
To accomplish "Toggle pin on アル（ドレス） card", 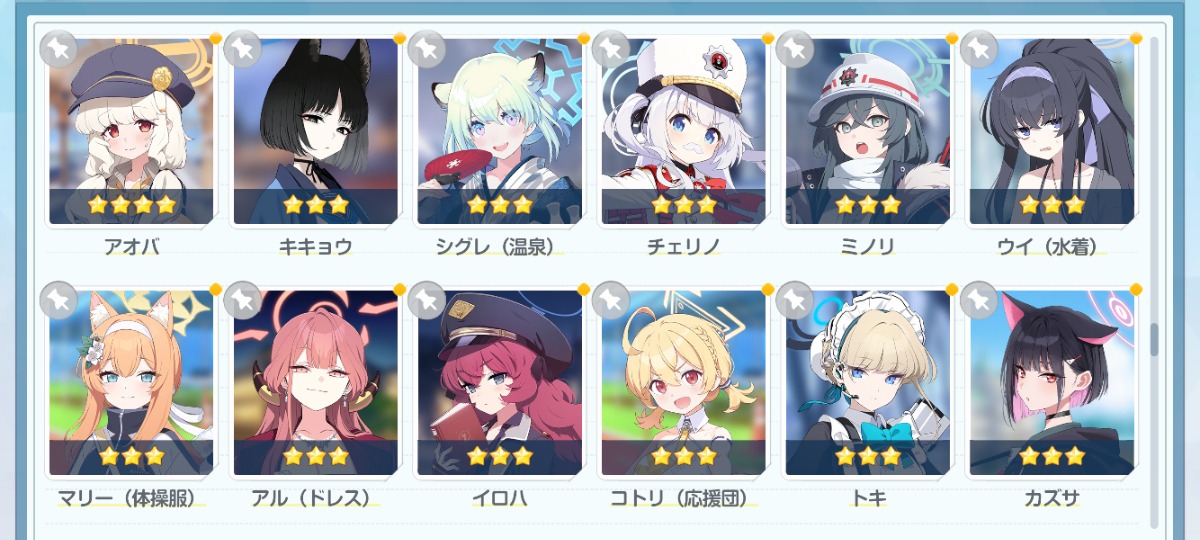I will click(x=242, y=300).
